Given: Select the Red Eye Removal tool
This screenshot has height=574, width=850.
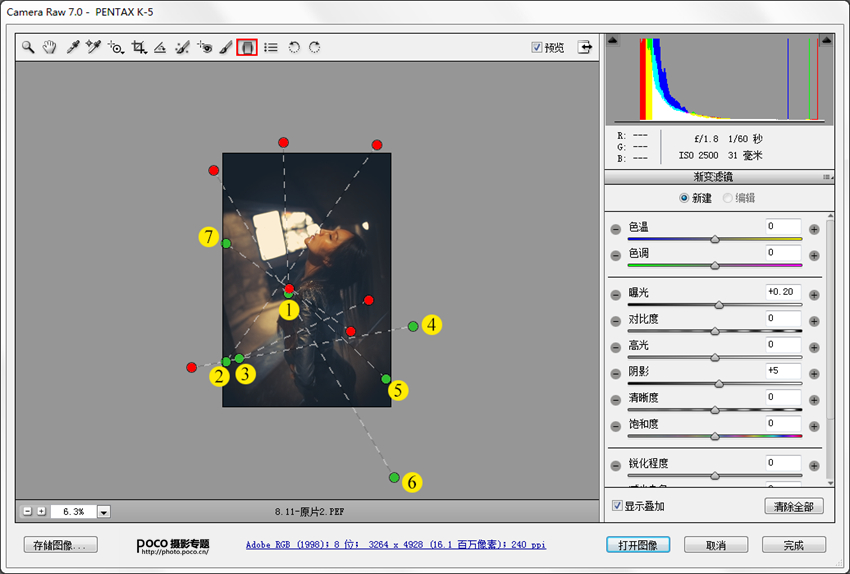Looking at the screenshot, I should coord(204,47).
